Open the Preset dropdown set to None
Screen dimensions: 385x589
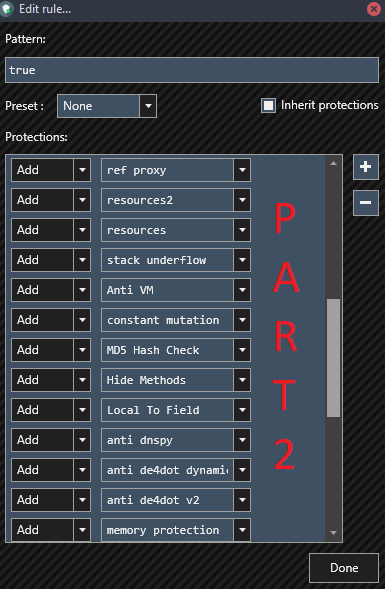tap(107, 106)
